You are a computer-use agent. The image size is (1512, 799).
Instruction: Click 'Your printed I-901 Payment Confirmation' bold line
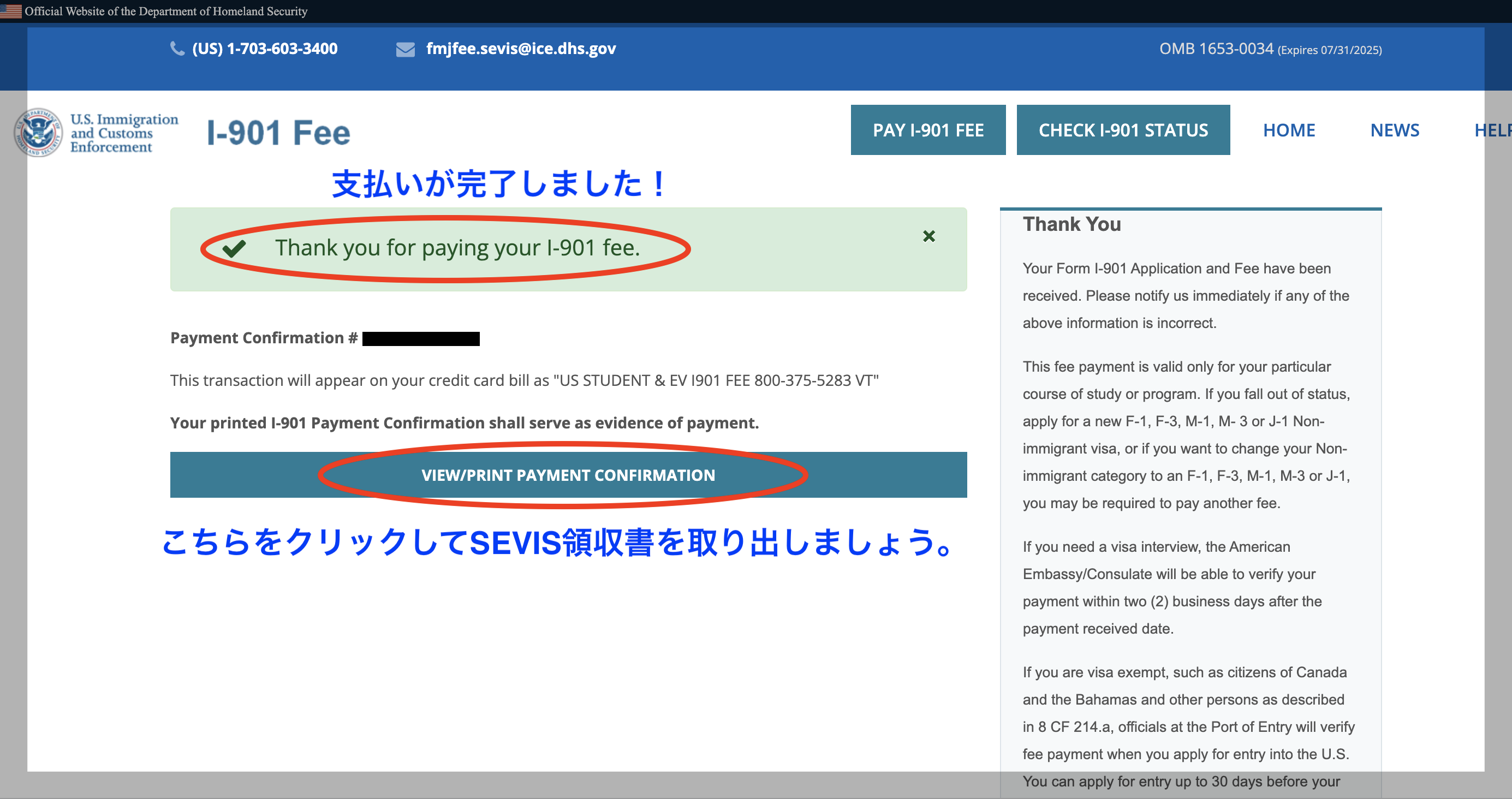(465, 422)
